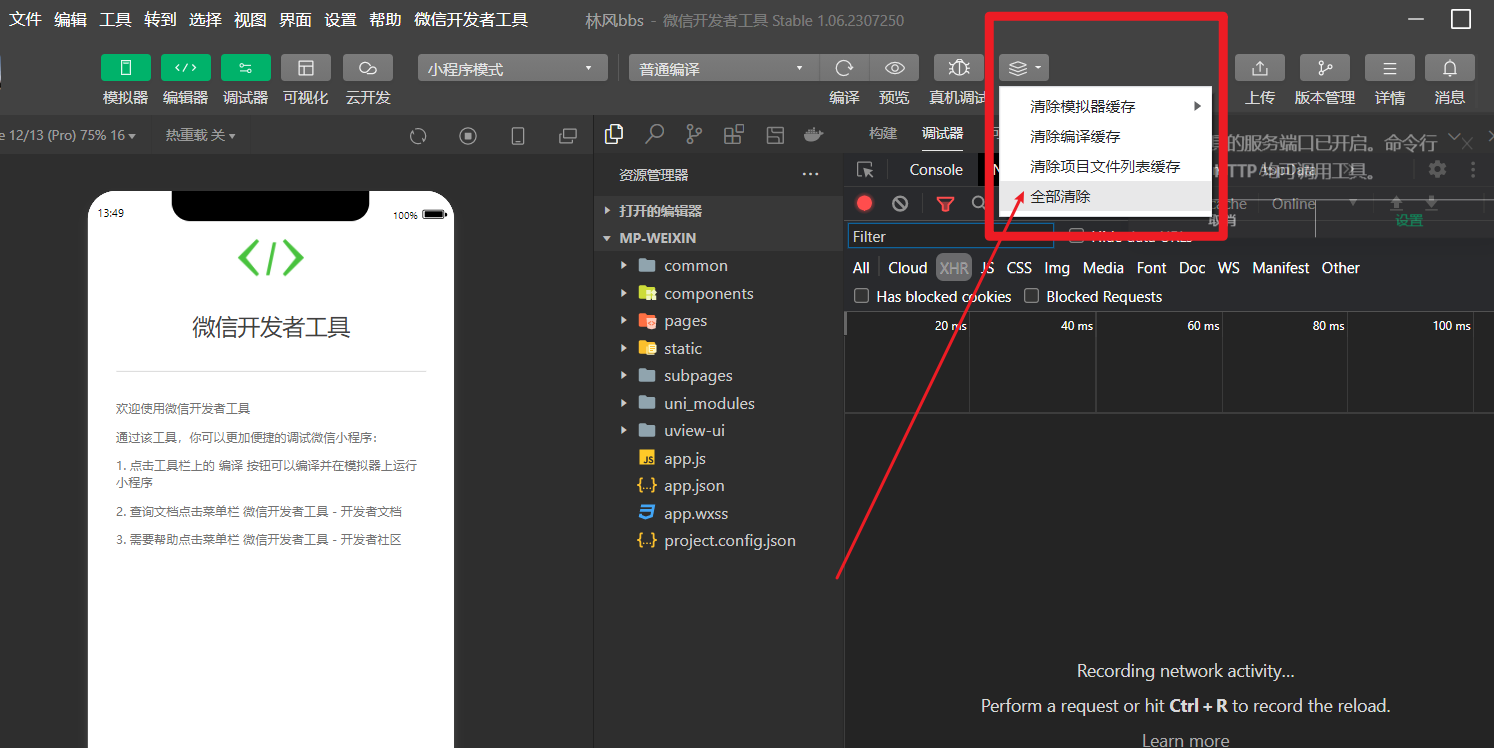The image size is (1494, 748).
Task: Open the source control branch icon
Action: coord(694,134)
